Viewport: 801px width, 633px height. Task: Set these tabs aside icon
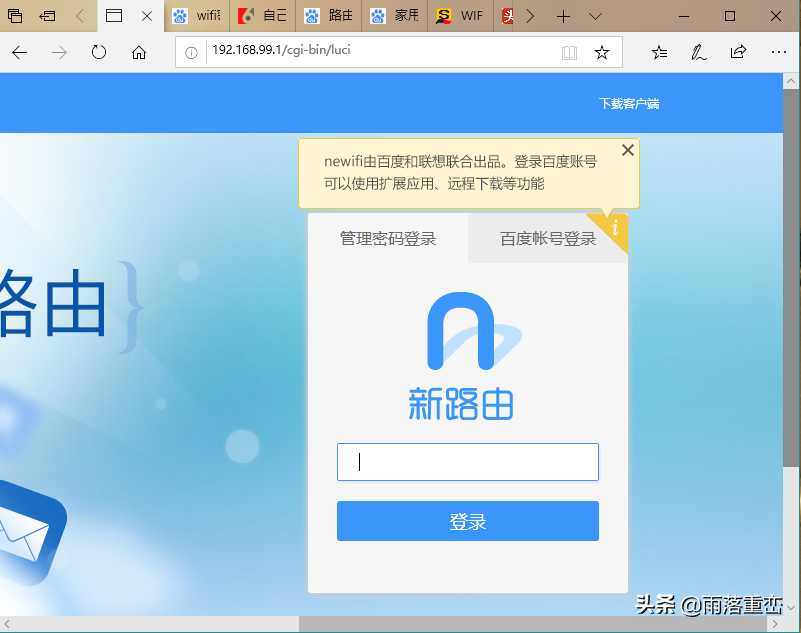(x=47, y=16)
